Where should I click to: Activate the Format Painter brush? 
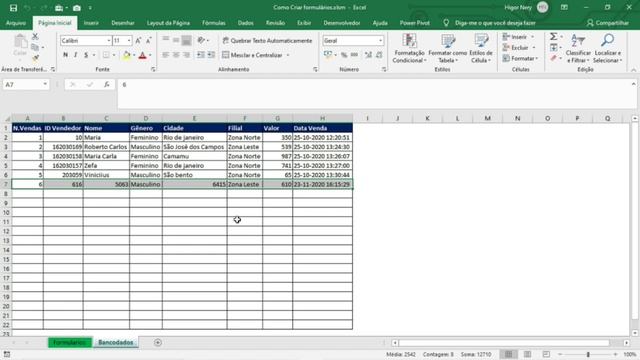click(x=36, y=58)
